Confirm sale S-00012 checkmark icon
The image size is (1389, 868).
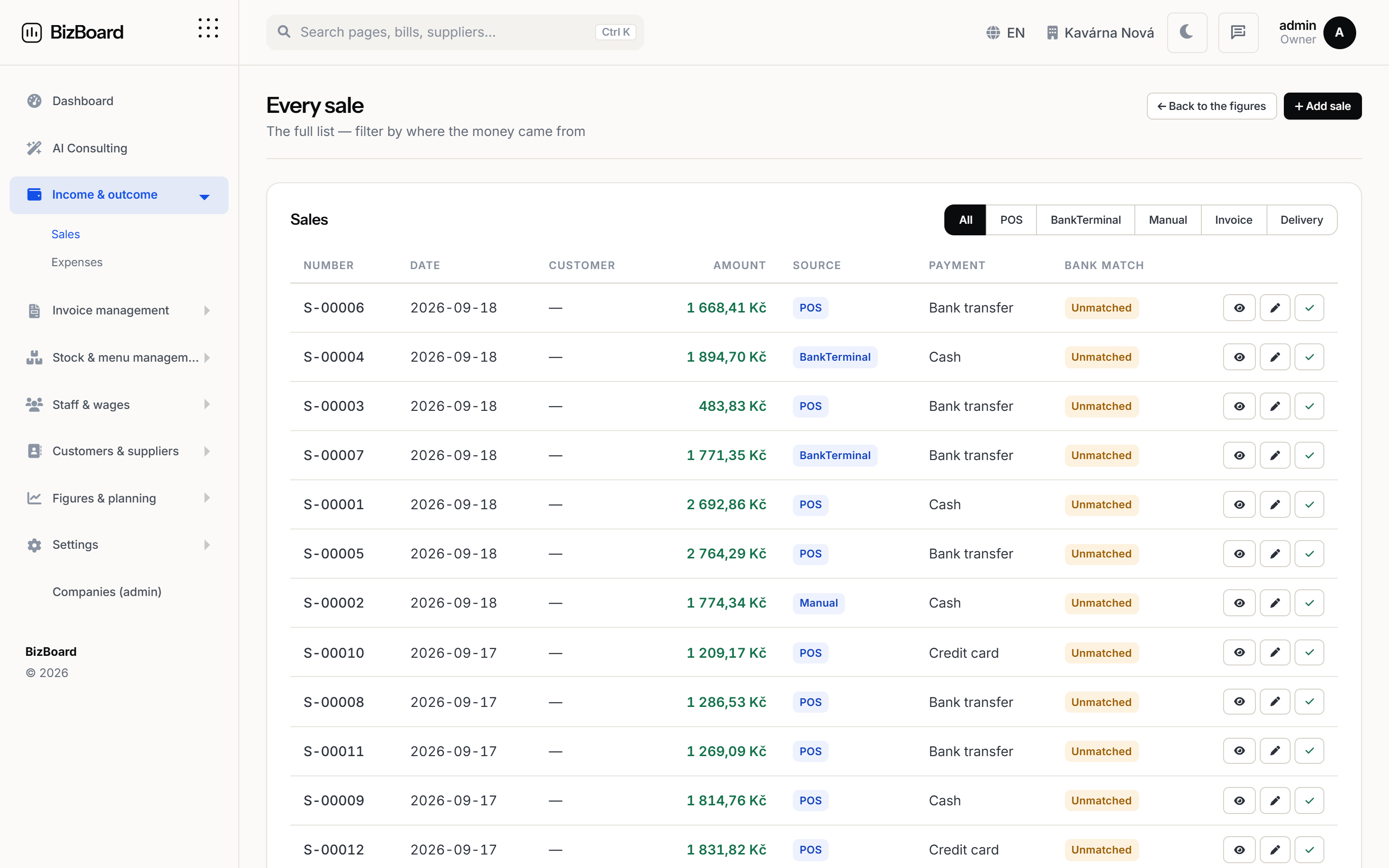1309,850
